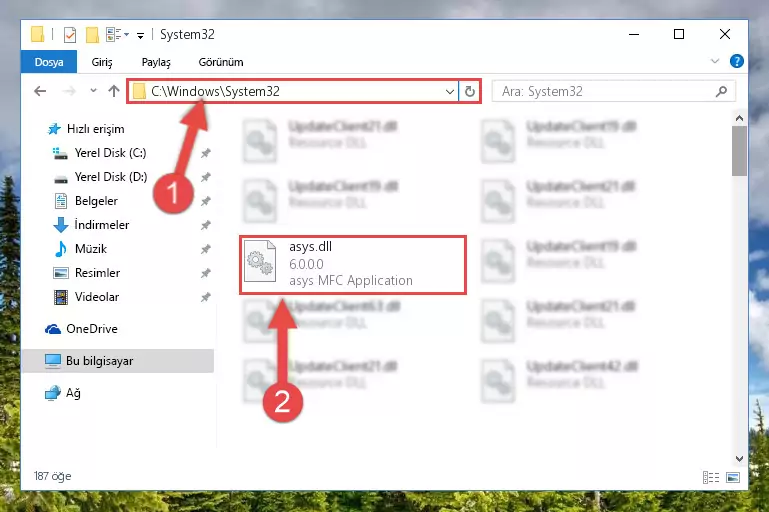Click the pin icon next to Müzik
The width and height of the screenshot is (769, 512).
(205, 249)
